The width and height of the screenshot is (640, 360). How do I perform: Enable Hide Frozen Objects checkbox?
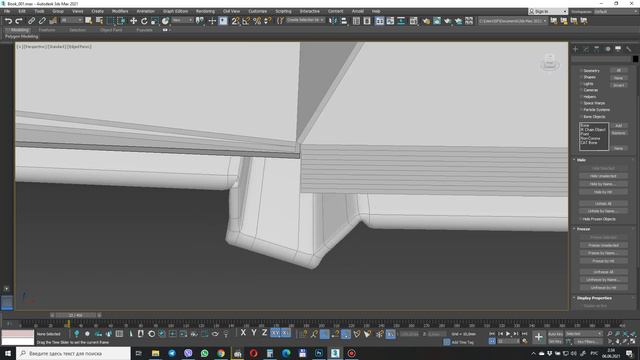tap(580, 219)
